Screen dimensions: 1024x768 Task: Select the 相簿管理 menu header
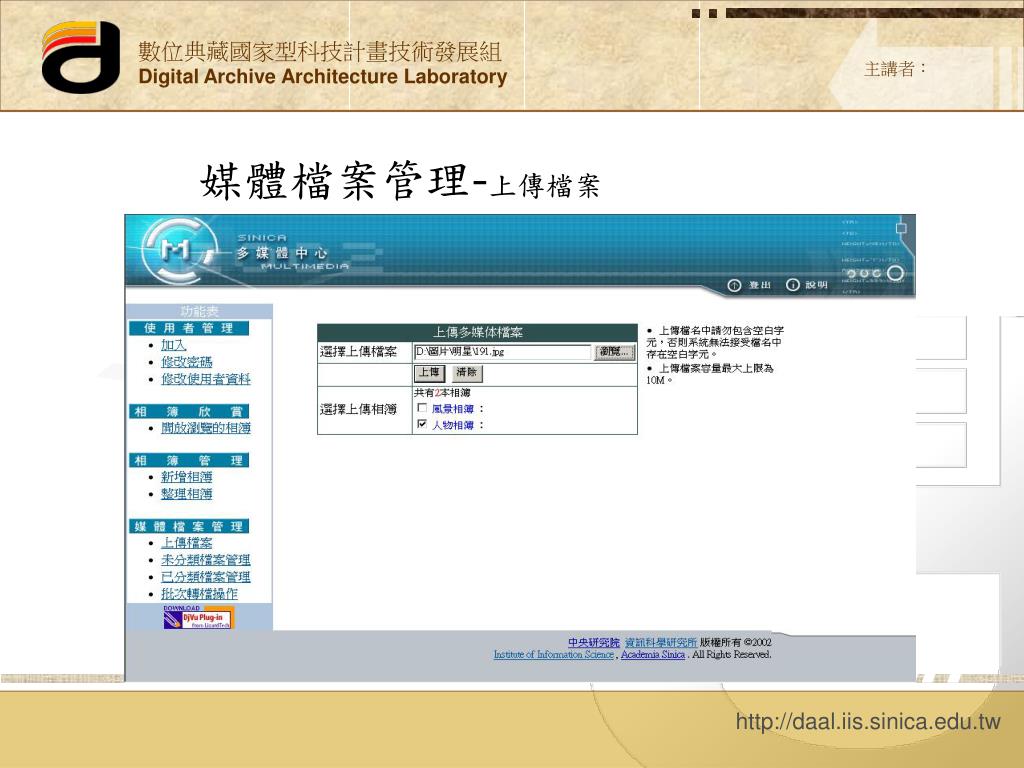(189, 460)
